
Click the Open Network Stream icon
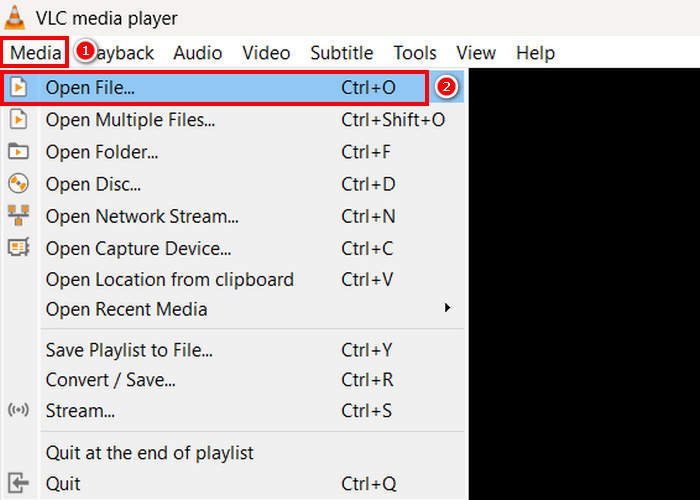coord(17,216)
